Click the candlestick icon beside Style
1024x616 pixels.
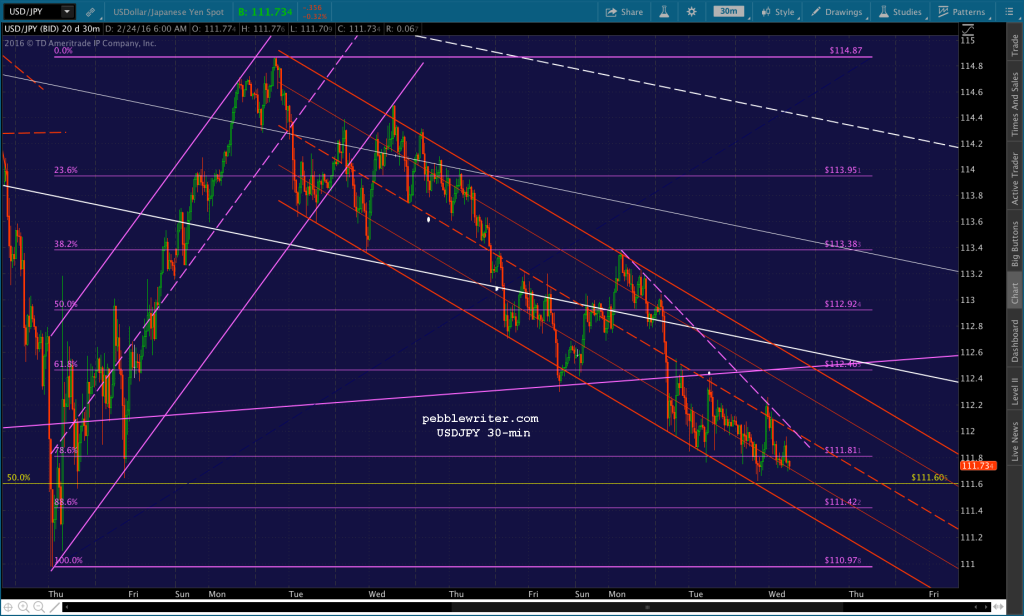[765, 12]
